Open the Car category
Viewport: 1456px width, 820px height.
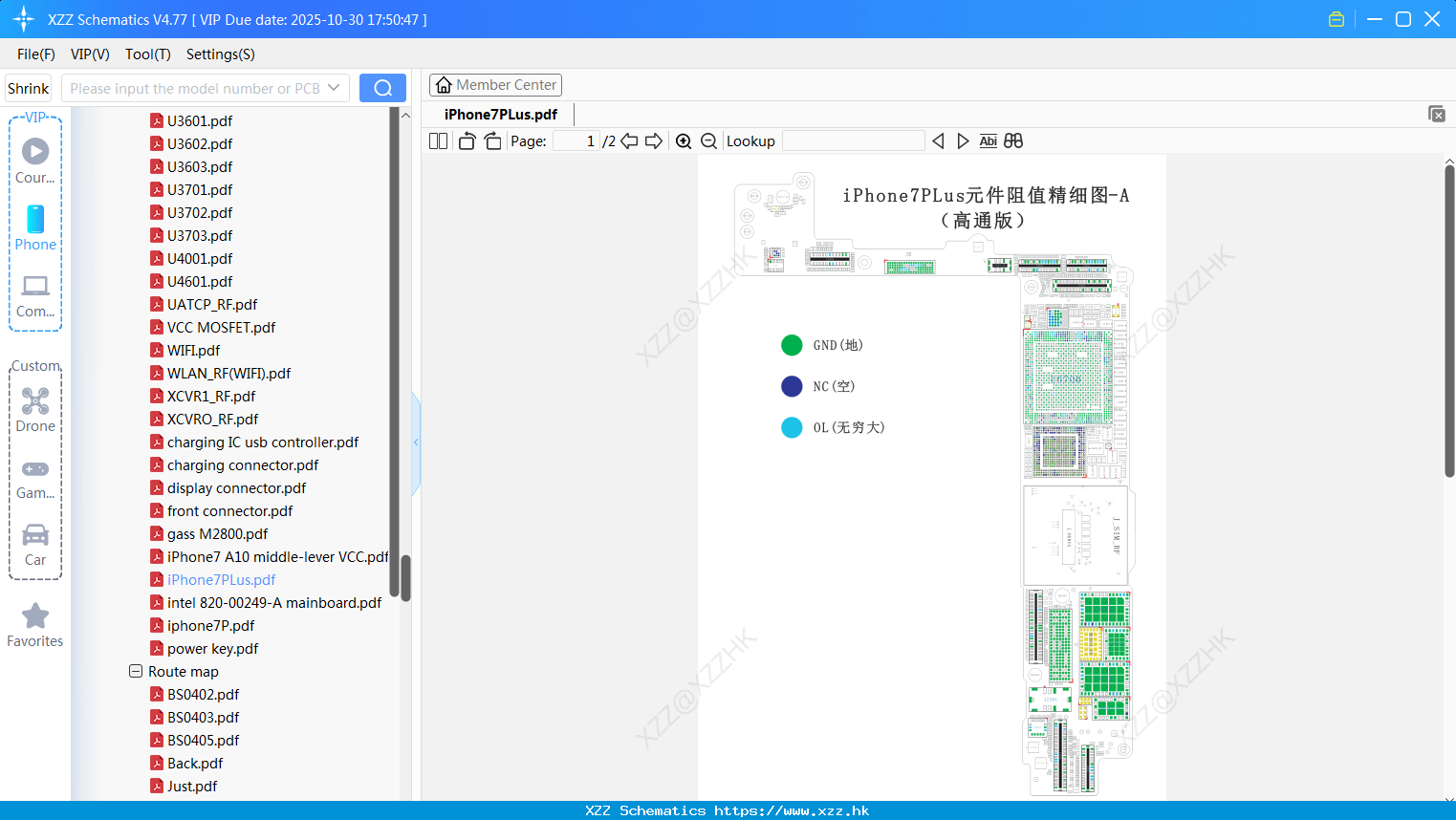click(35, 546)
